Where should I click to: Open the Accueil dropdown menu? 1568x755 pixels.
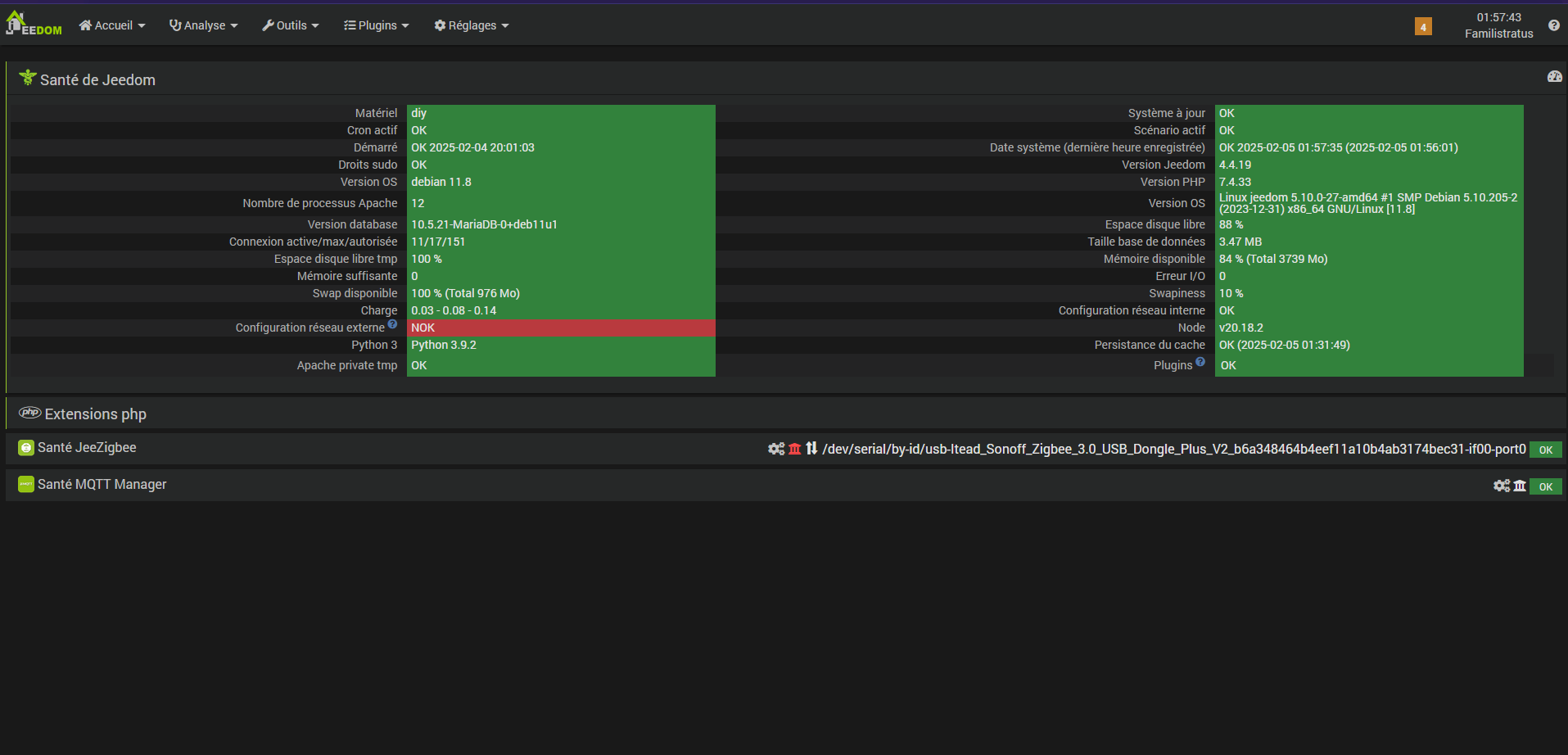pos(112,25)
